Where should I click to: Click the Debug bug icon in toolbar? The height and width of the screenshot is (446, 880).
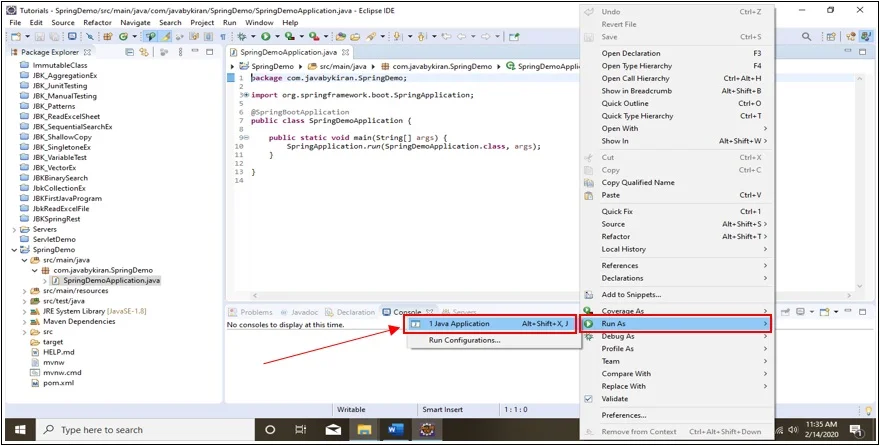pos(242,36)
